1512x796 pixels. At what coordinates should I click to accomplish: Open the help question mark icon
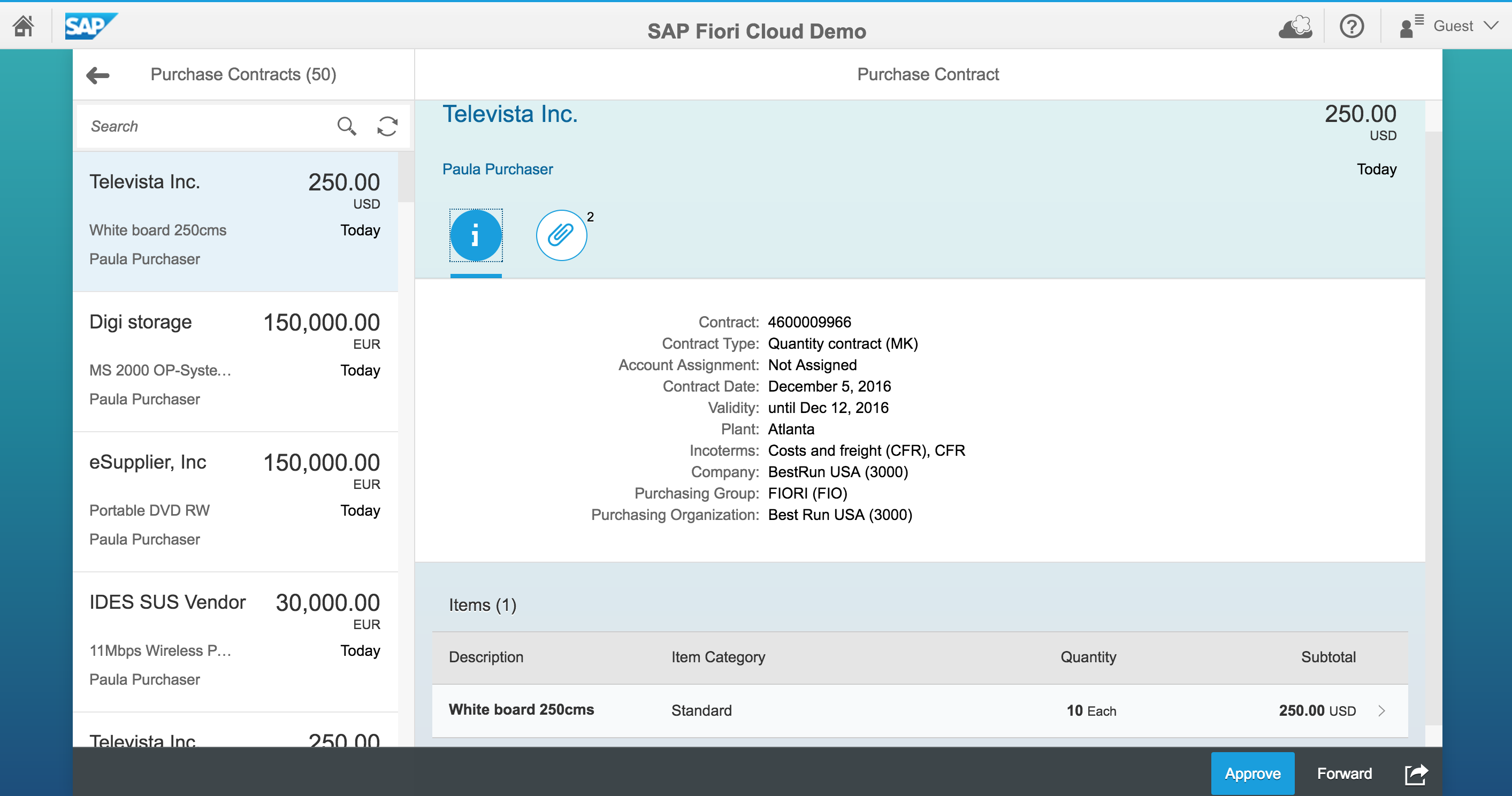(x=1352, y=26)
